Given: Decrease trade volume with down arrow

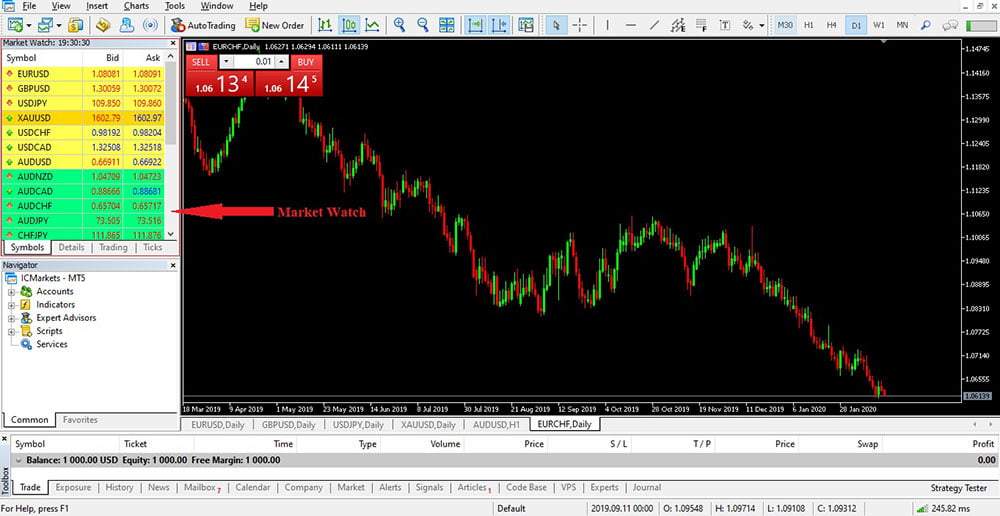Looking at the screenshot, I should (x=226, y=62).
